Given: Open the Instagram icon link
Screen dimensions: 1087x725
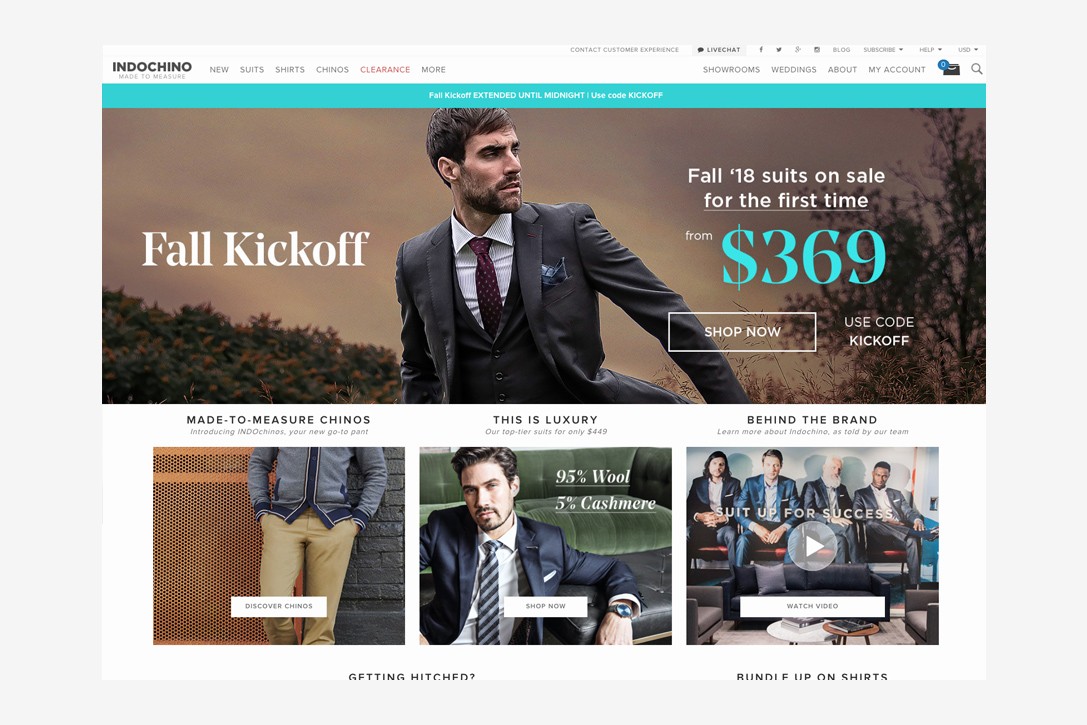Looking at the screenshot, I should click(817, 50).
